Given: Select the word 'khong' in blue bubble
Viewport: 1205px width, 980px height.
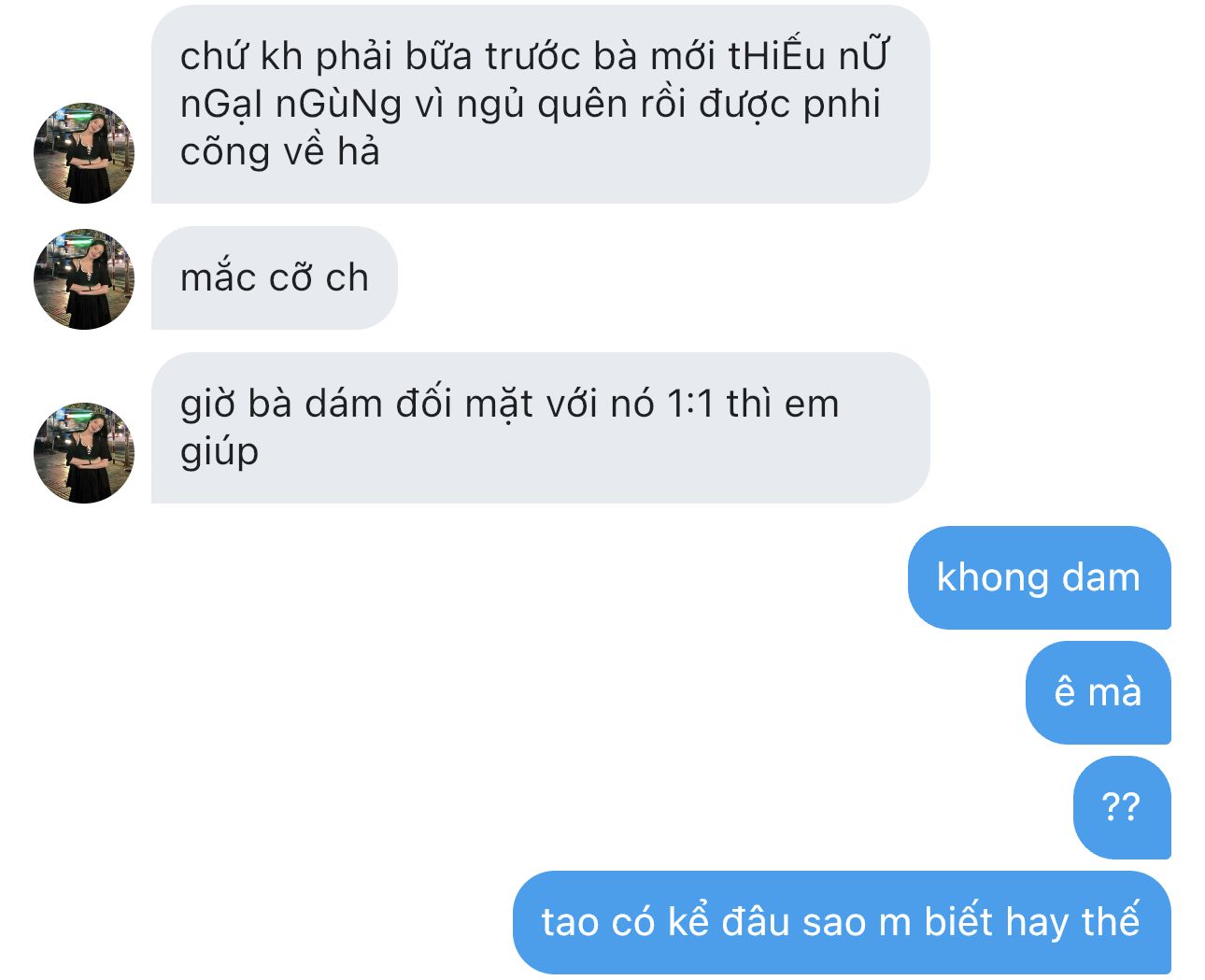Looking at the screenshot, I should pos(993,578).
